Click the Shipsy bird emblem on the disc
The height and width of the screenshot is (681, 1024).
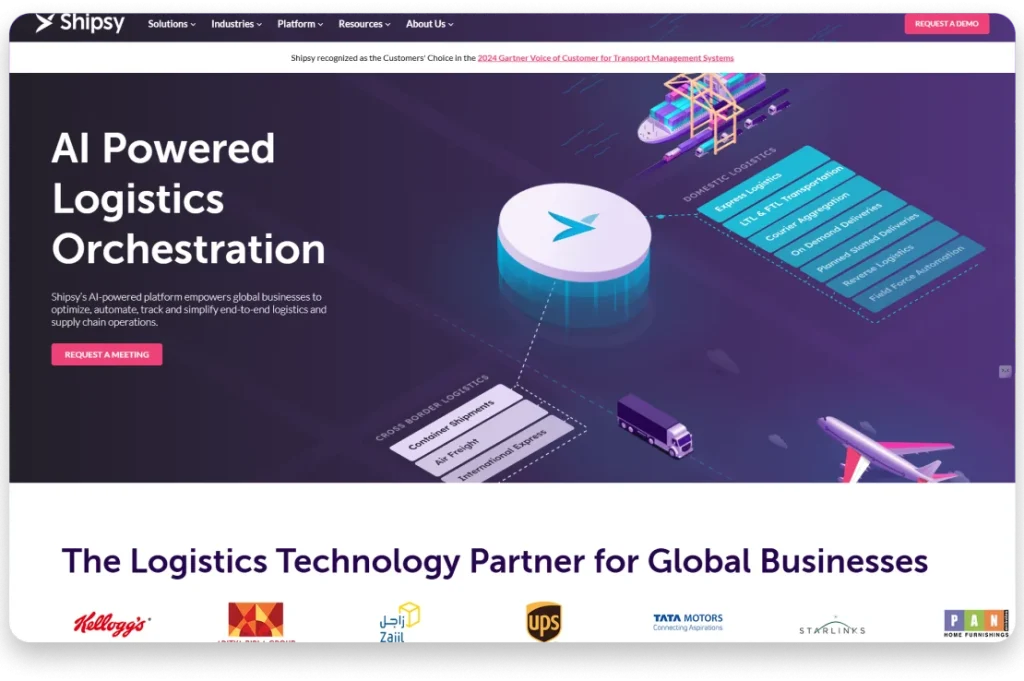coord(573,226)
